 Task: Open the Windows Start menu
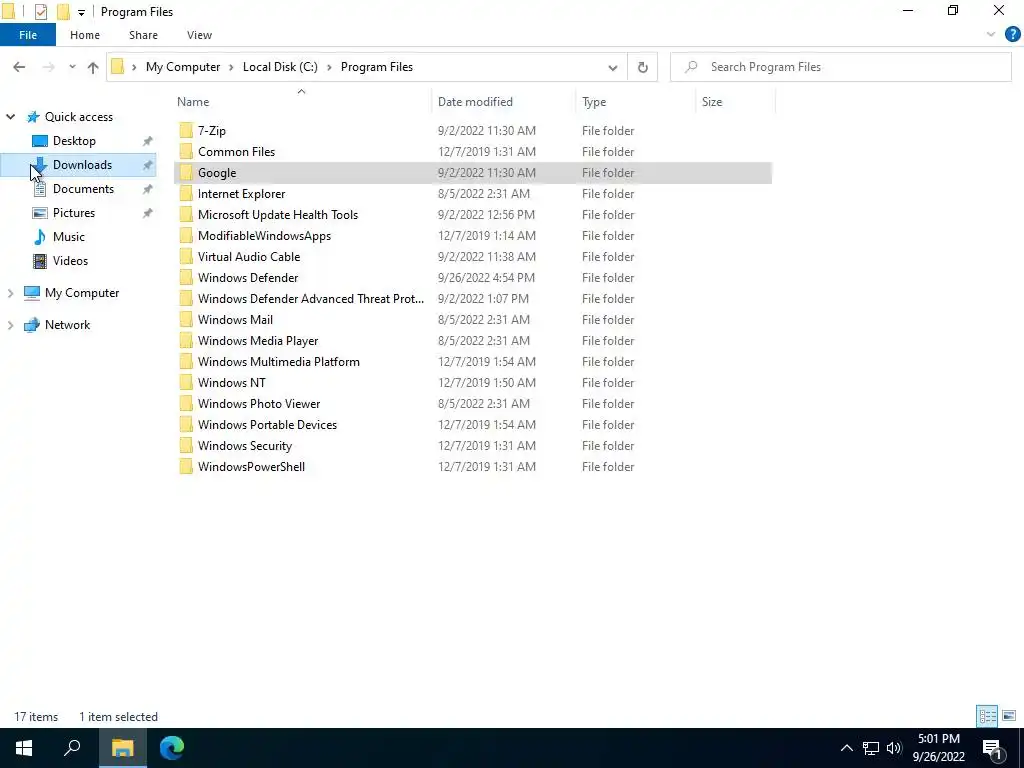24,748
